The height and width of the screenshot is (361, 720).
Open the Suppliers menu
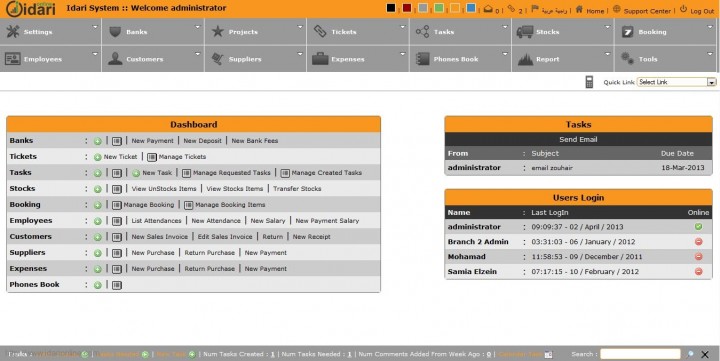point(255,59)
